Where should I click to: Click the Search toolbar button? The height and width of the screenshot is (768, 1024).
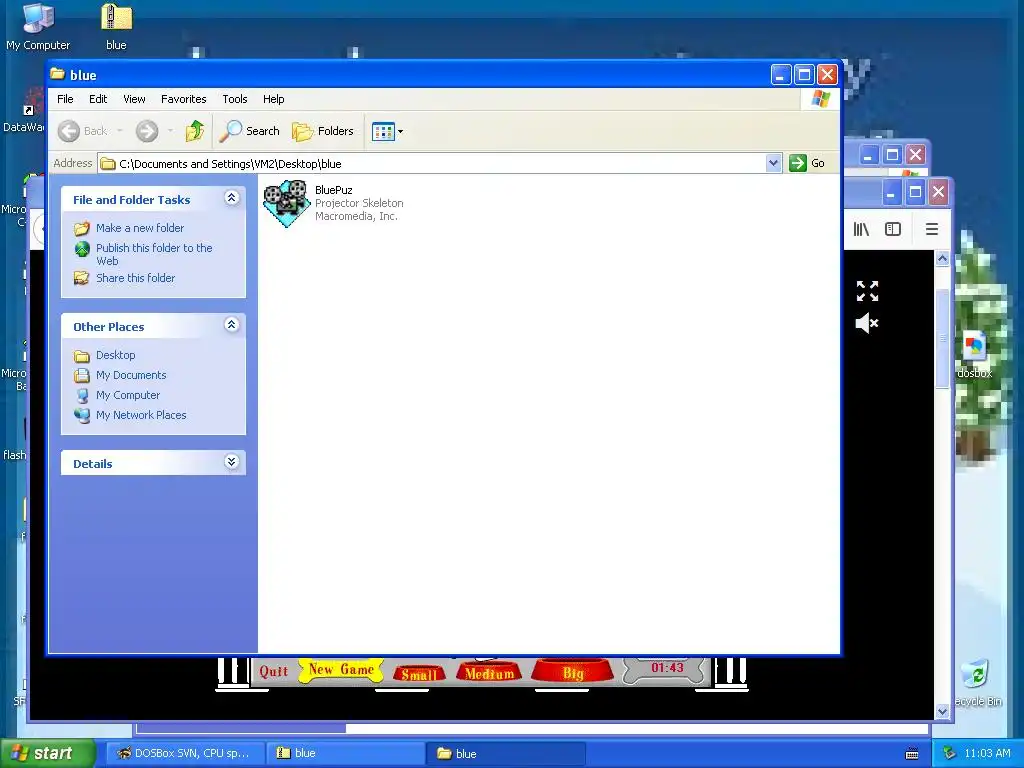249,131
